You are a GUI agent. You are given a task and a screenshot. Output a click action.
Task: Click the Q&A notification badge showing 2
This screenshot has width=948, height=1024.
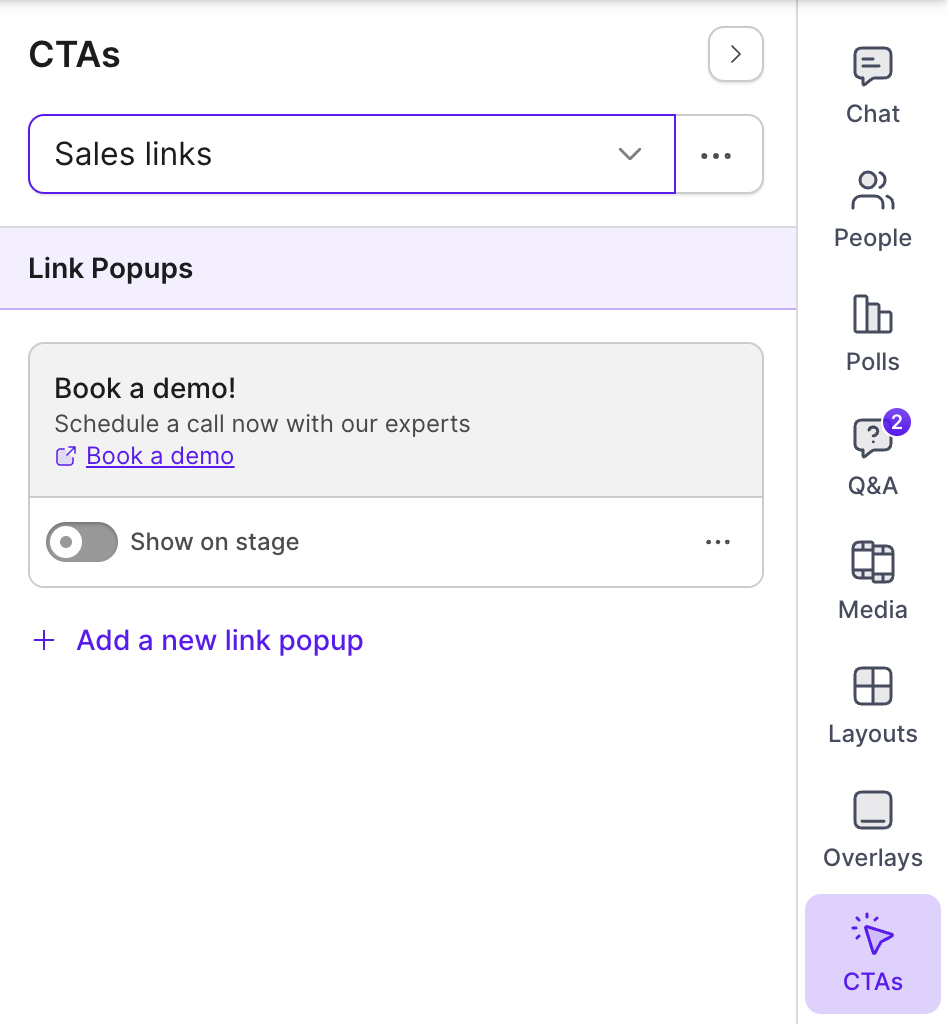[897, 422]
